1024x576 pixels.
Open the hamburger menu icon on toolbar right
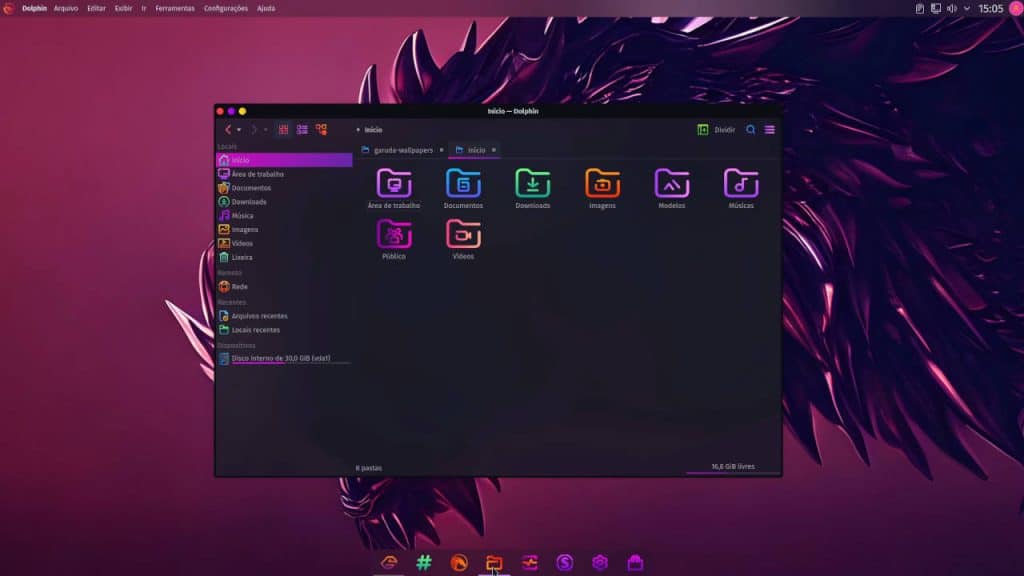(x=770, y=129)
